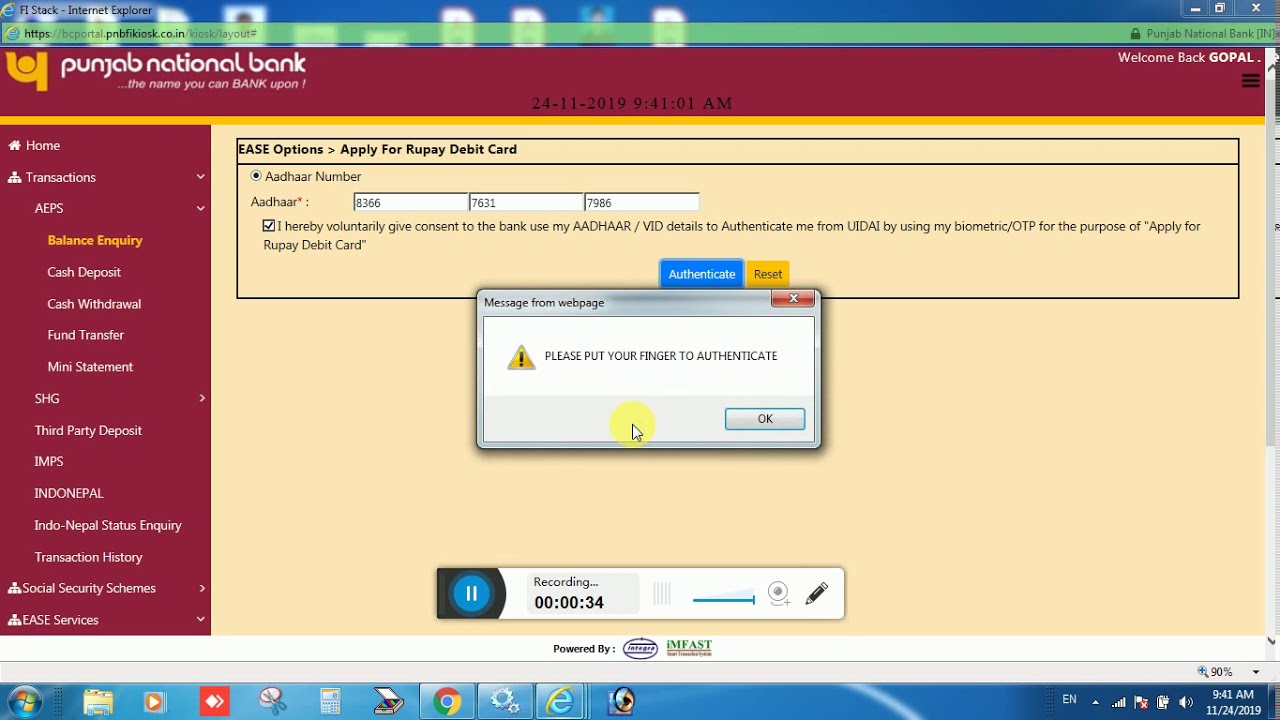This screenshot has width=1280, height=720.
Task: Open the INDONEPAL menu item
Action: (69, 493)
